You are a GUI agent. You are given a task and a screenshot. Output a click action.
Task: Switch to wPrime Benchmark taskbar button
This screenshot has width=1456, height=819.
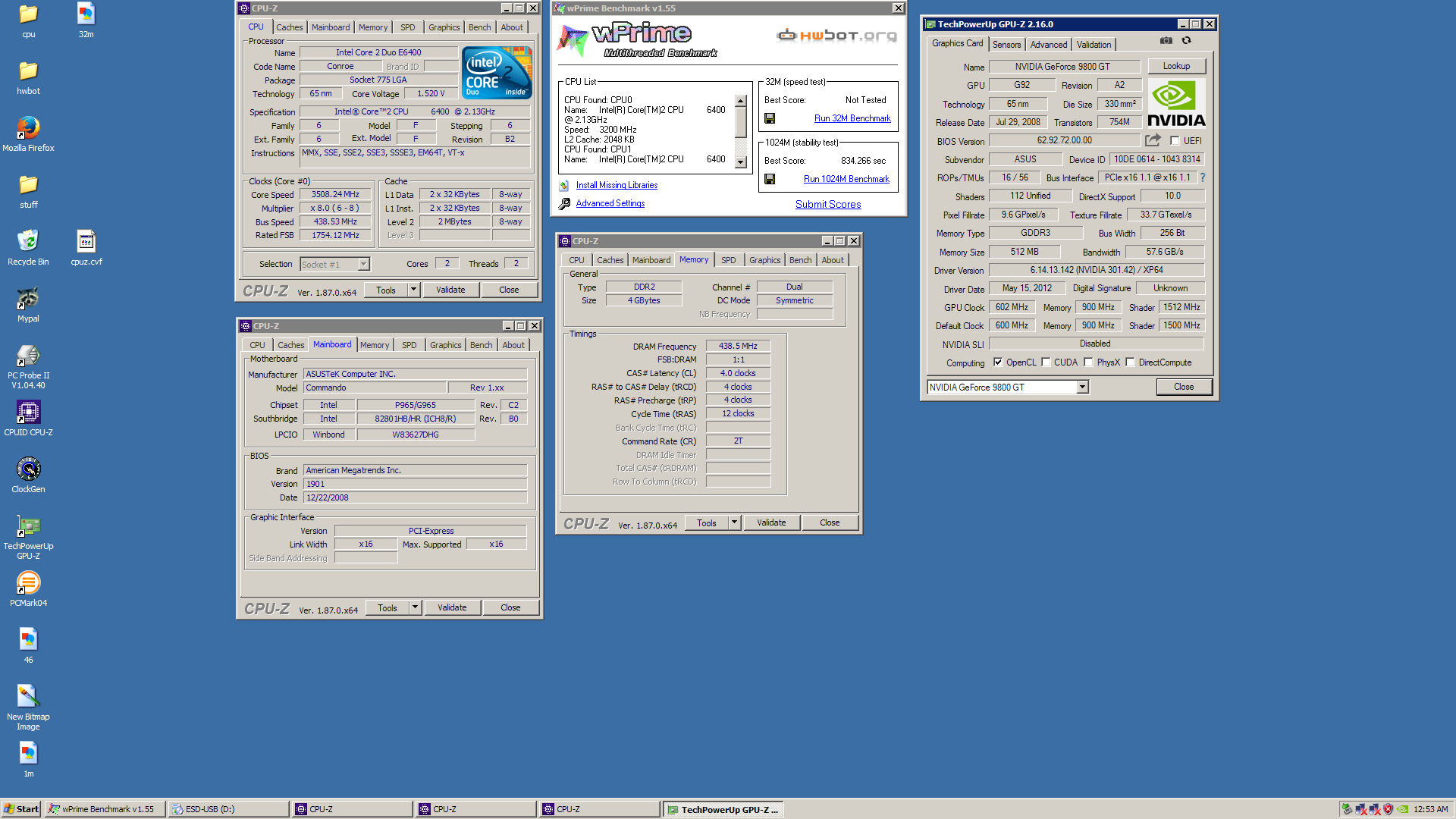pyautogui.click(x=106, y=809)
